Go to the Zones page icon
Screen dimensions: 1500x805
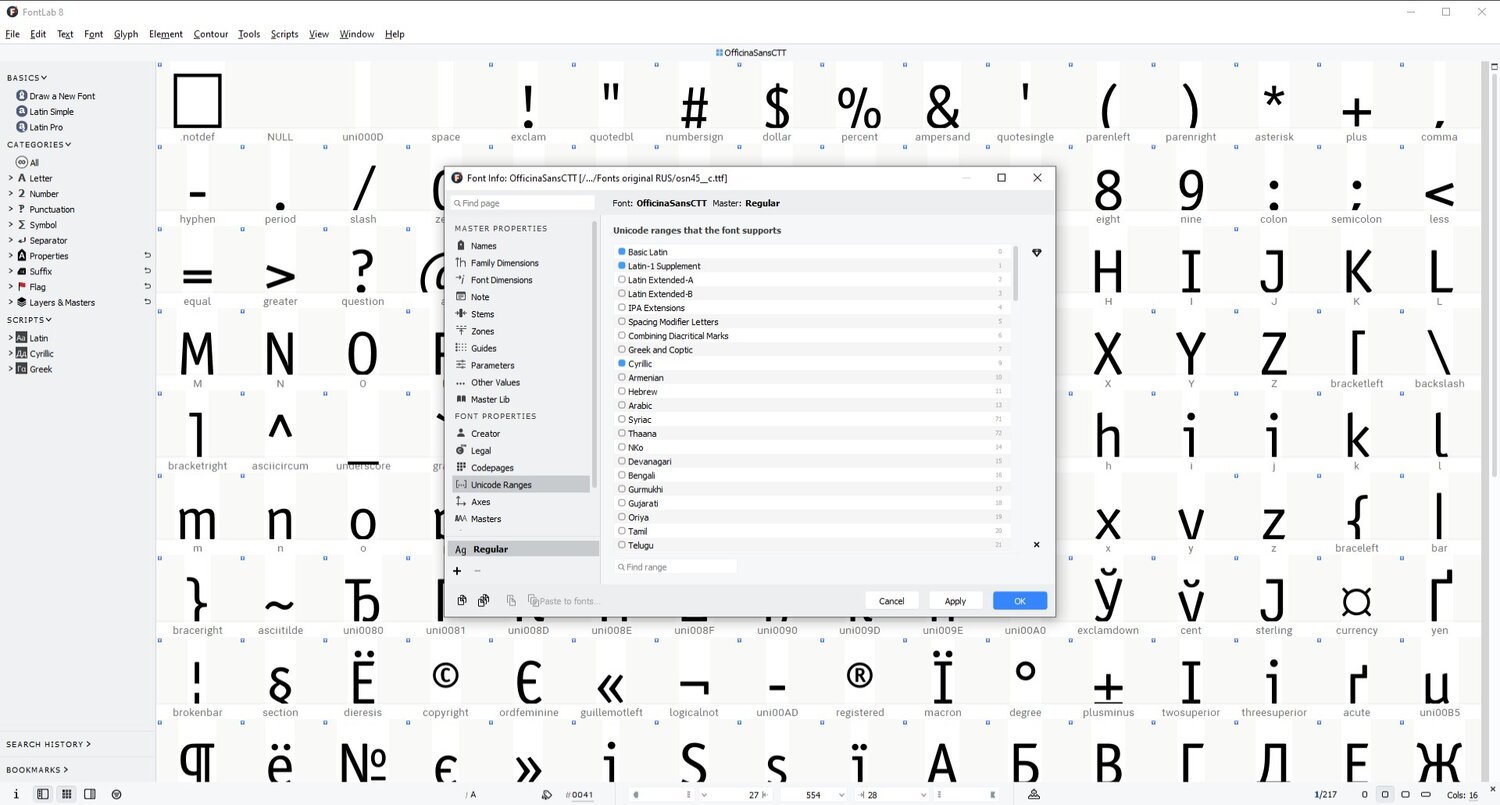(x=461, y=330)
